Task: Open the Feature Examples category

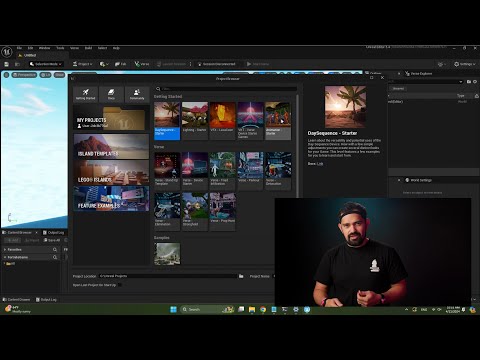Action: pyautogui.click(x=111, y=198)
